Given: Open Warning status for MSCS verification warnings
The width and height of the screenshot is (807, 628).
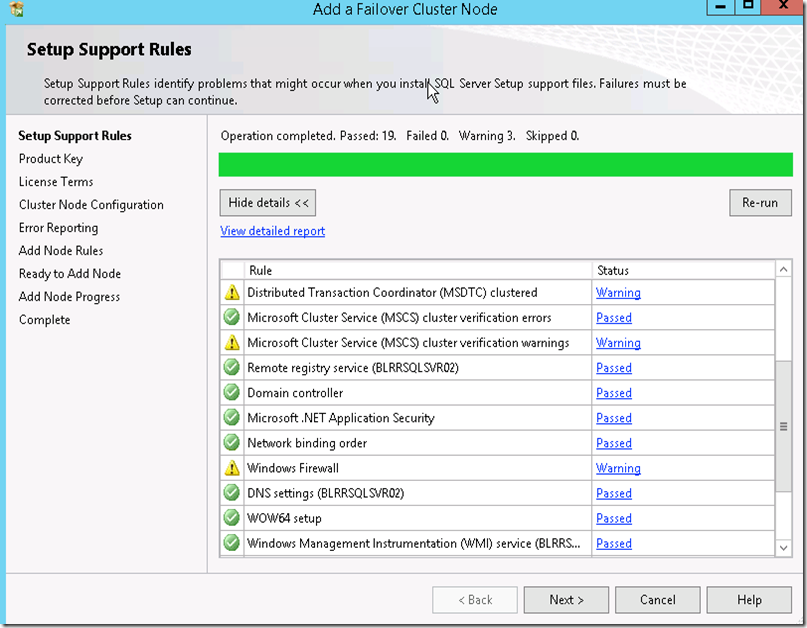Looking at the screenshot, I should click(618, 343).
